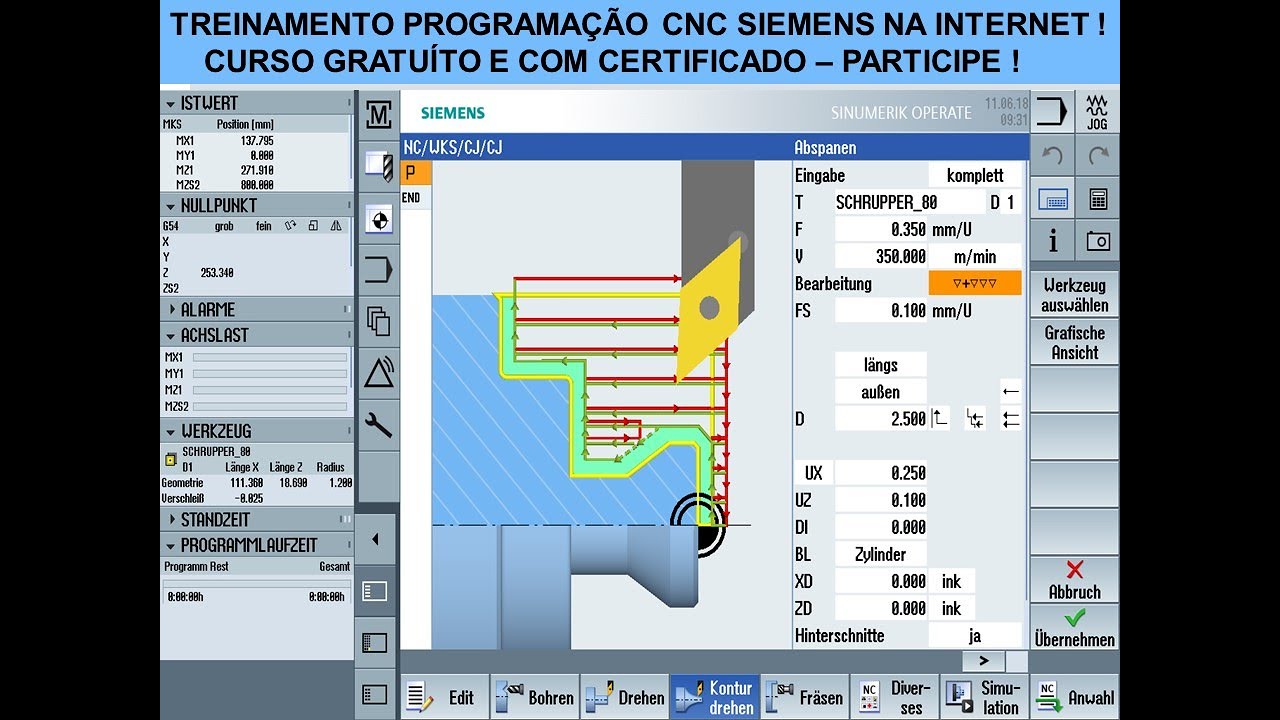Select the Program area icon in sidebar
This screenshot has width=1280, height=720.
378,270
